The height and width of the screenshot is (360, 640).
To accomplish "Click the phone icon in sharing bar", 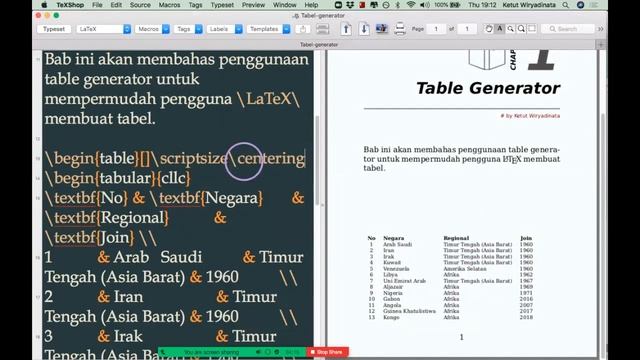I will [164, 352].
